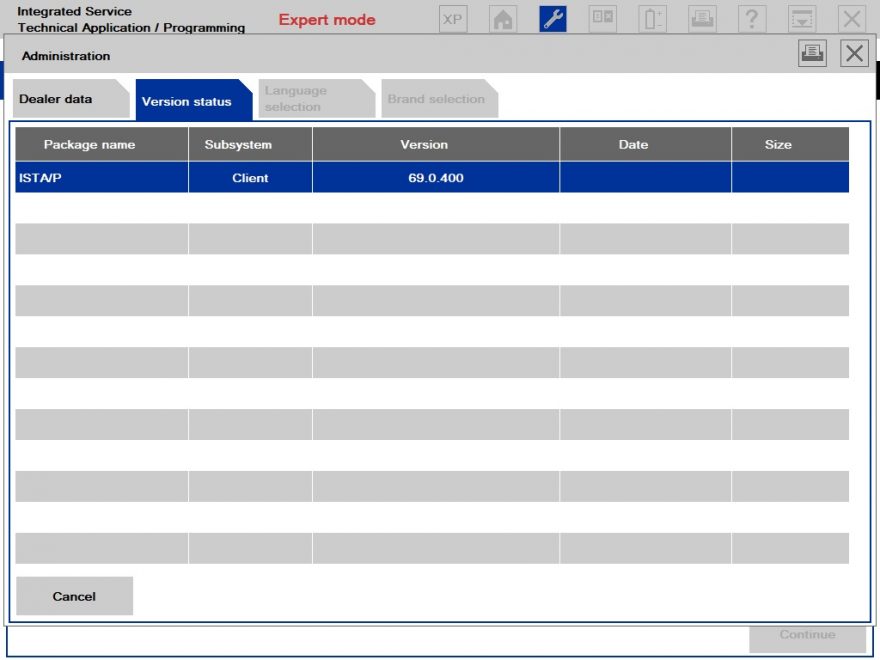Click the print icon inside the Administration dialog
The width and height of the screenshot is (880, 660).
tap(812, 54)
